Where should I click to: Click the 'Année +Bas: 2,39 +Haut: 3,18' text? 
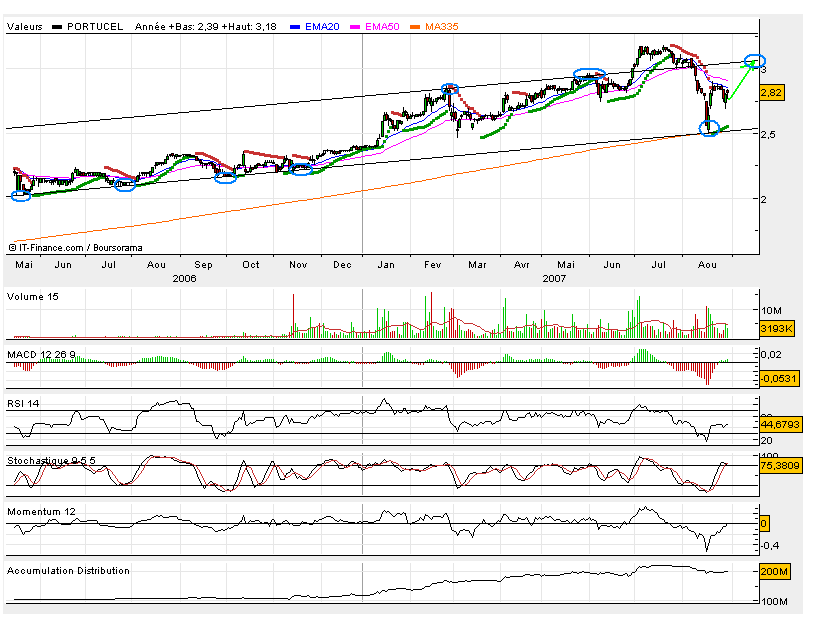click(x=206, y=27)
